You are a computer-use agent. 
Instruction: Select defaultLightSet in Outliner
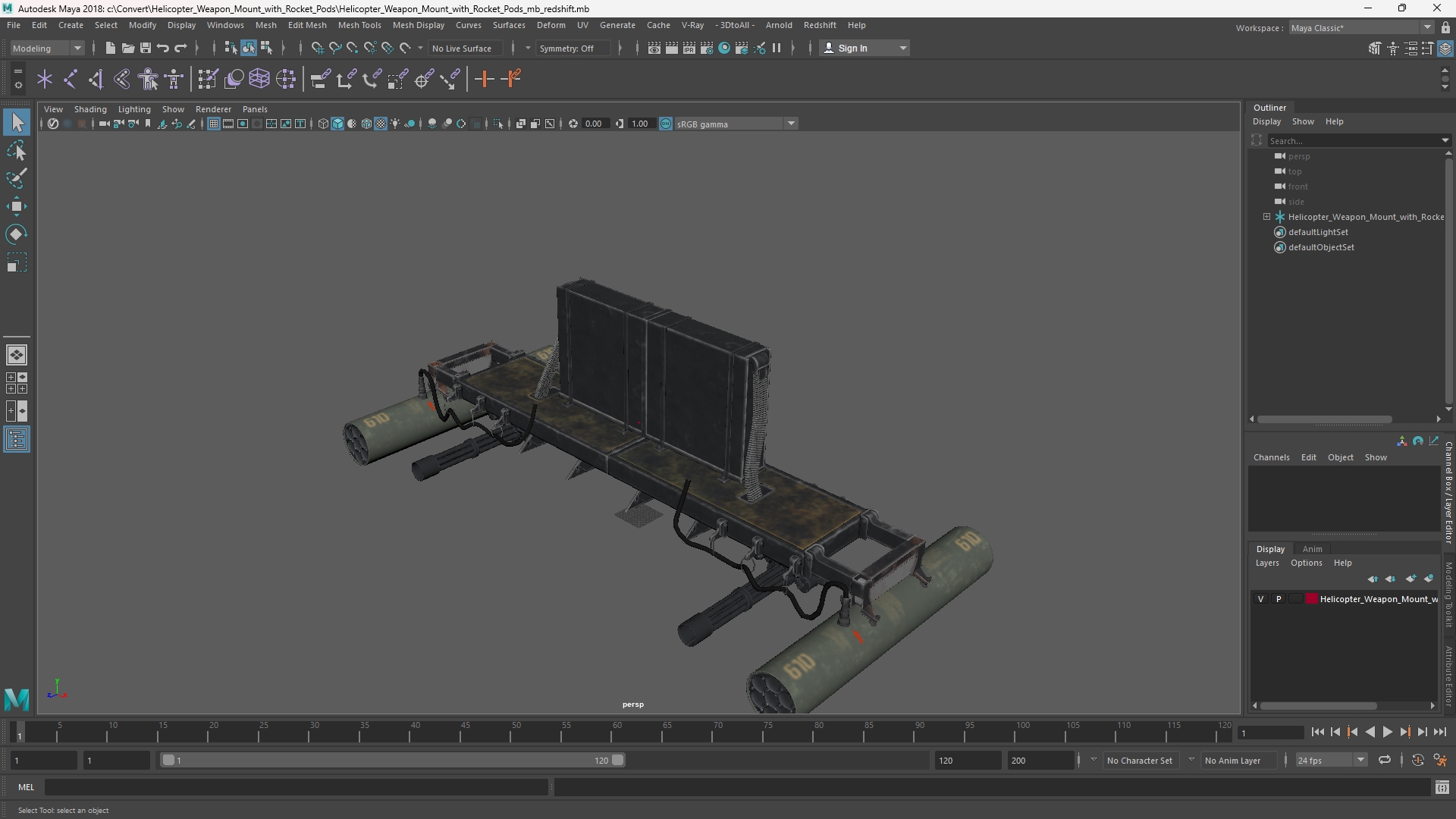(x=1318, y=232)
